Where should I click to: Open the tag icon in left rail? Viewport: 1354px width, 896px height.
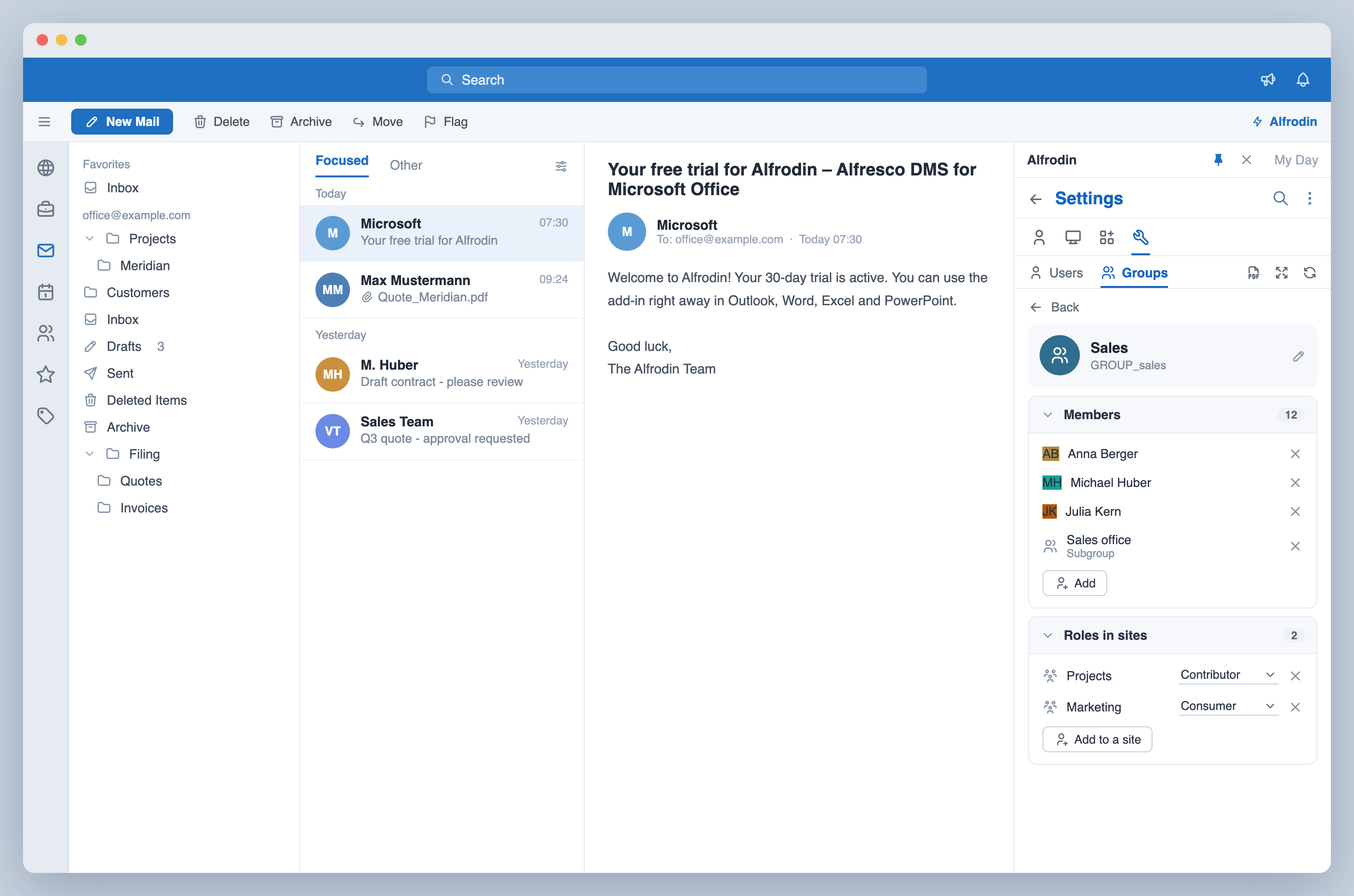pos(46,415)
